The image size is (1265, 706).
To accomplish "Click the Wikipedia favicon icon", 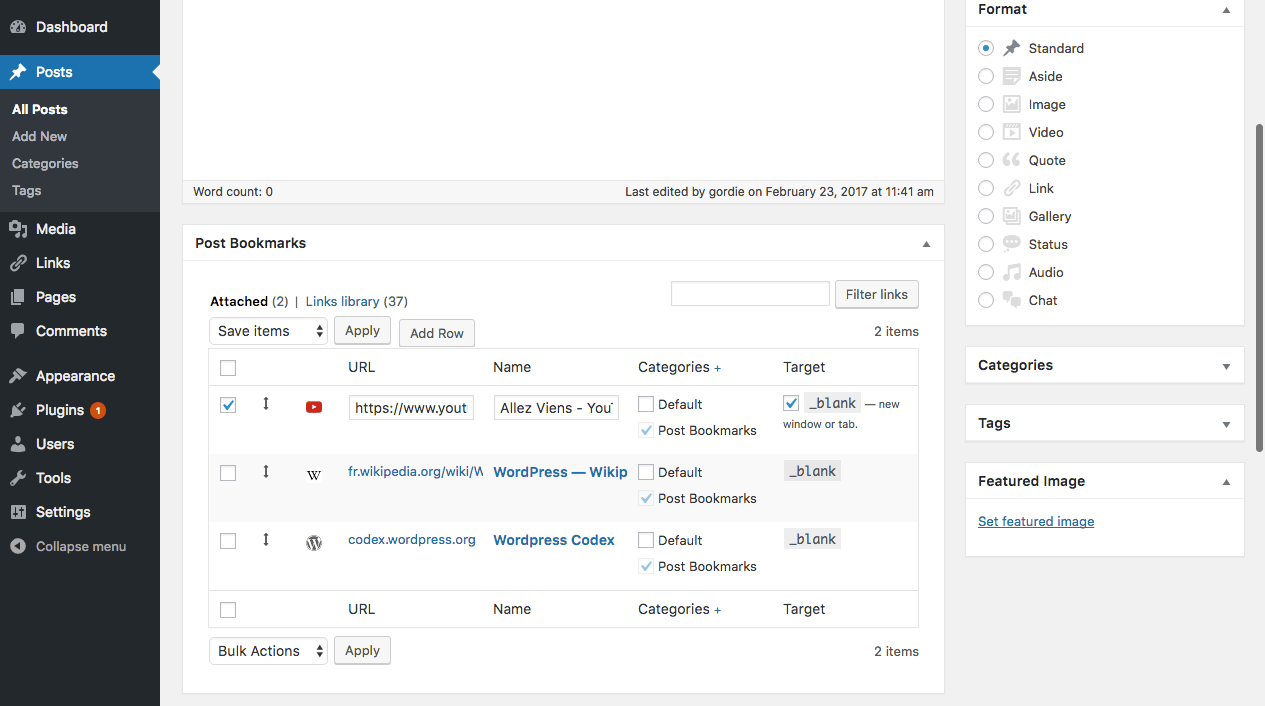I will (314, 475).
